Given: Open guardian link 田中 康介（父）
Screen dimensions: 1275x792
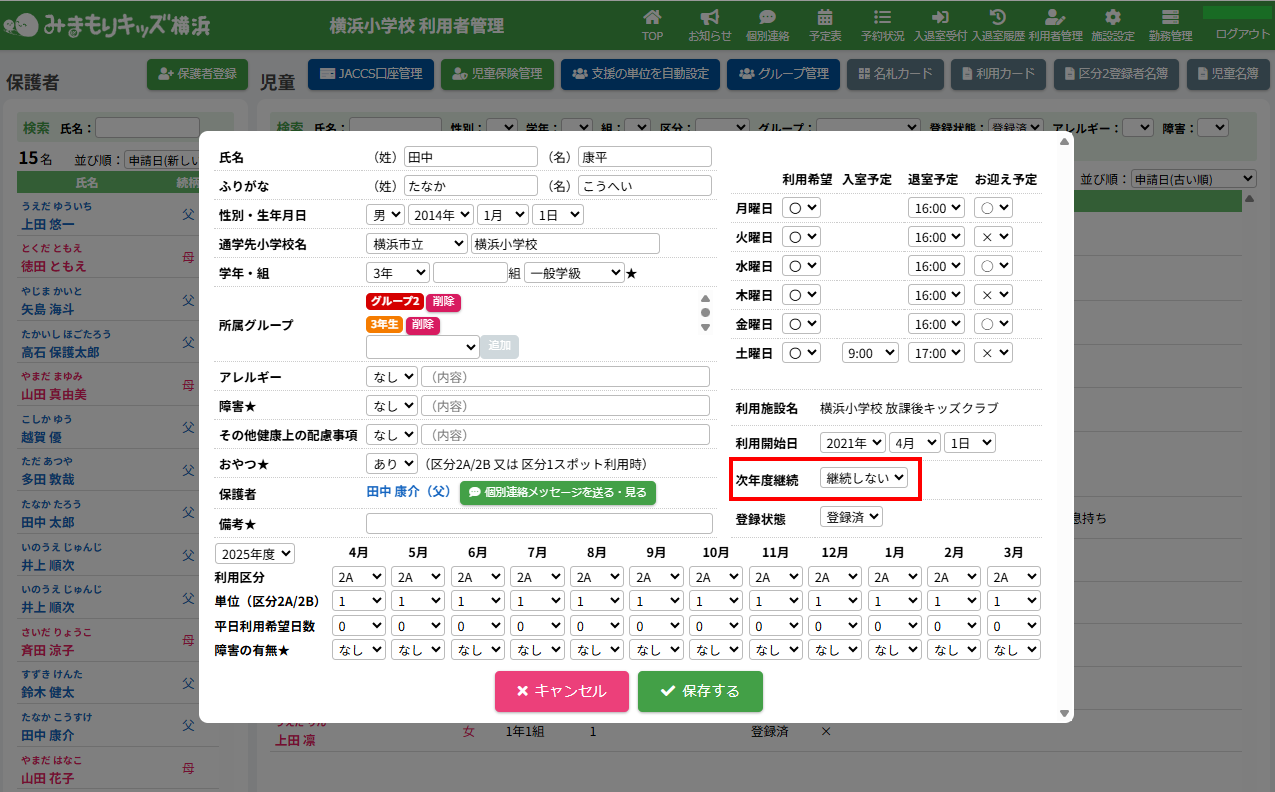Looking at the screenshot, I should coord(409,492).
